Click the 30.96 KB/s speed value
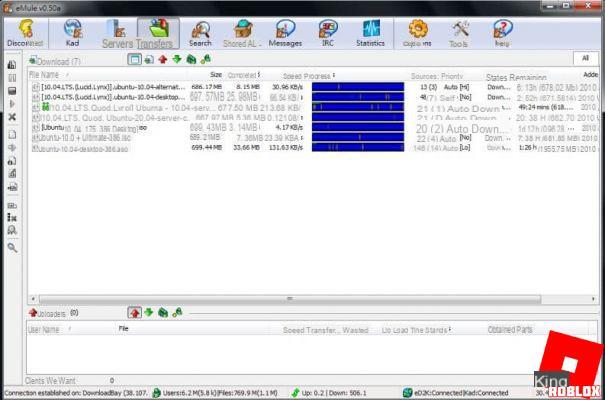Screen dimensions: 605x400 pos(287,87)
